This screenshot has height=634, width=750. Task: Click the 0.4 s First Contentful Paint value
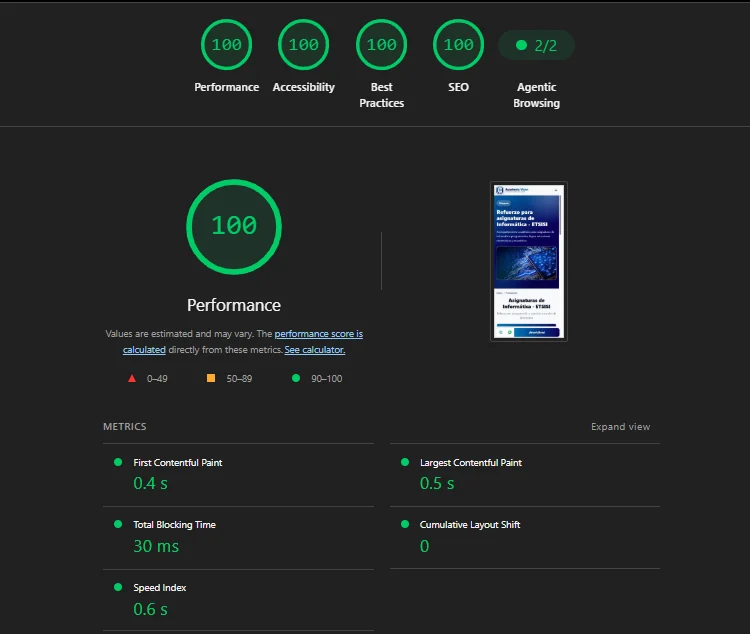point(150,483)
